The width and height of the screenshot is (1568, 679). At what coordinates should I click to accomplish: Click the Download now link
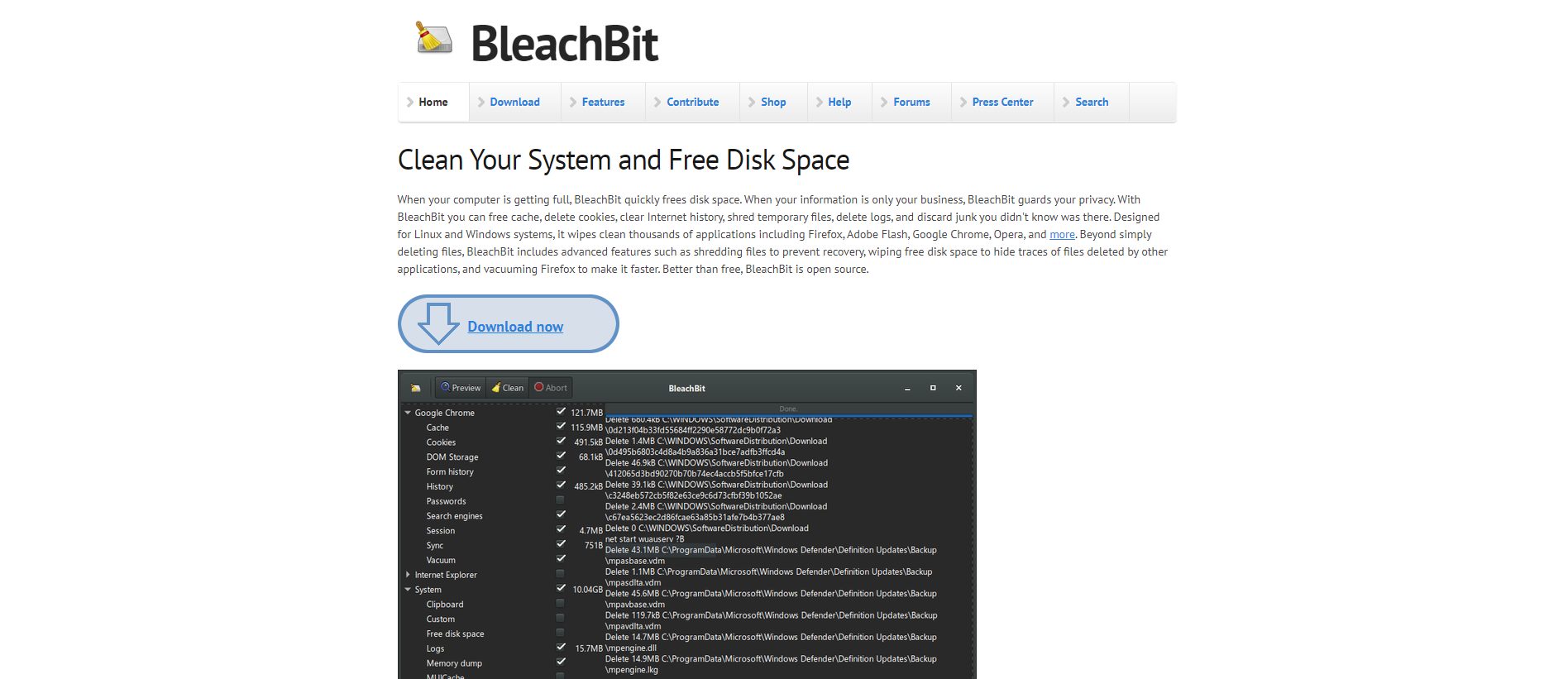515,327
